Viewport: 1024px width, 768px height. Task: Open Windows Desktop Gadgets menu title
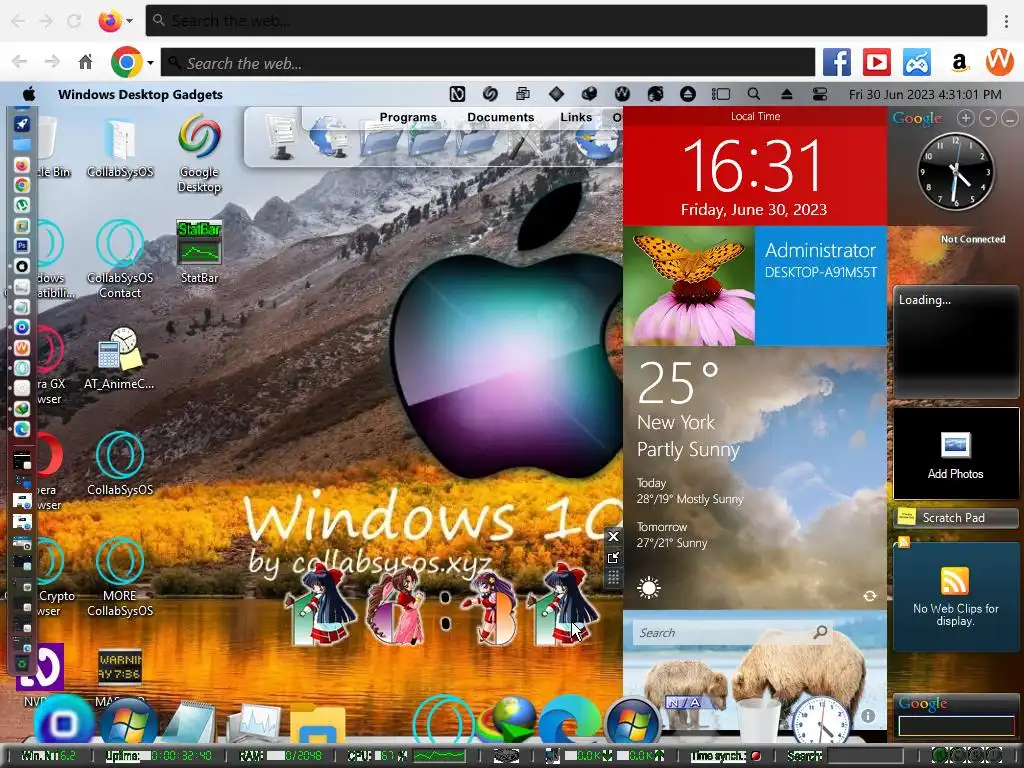[x=140, y=94]
